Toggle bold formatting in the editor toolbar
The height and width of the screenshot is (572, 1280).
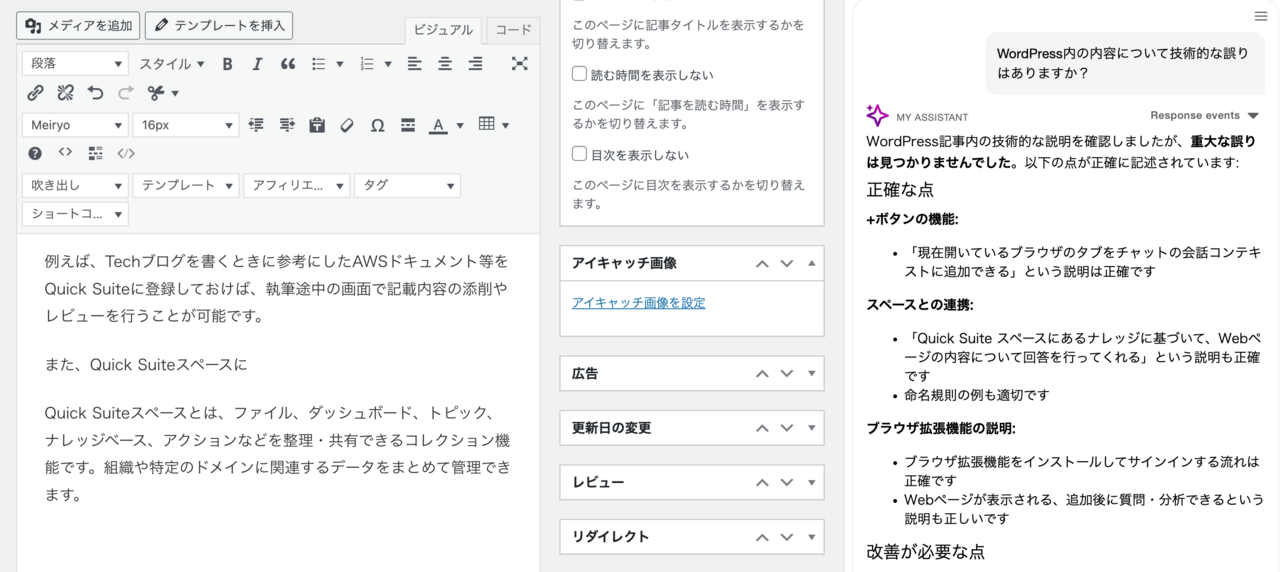[227, 64]
